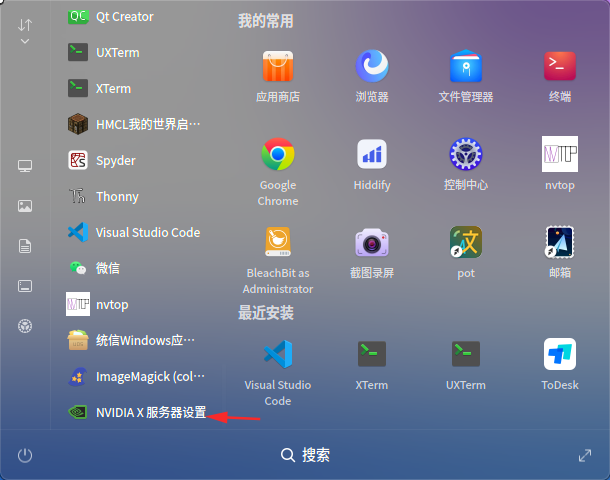Launch Google Chrome from favorites
Viewport: 610px width, 480px height.
point(278,155)
